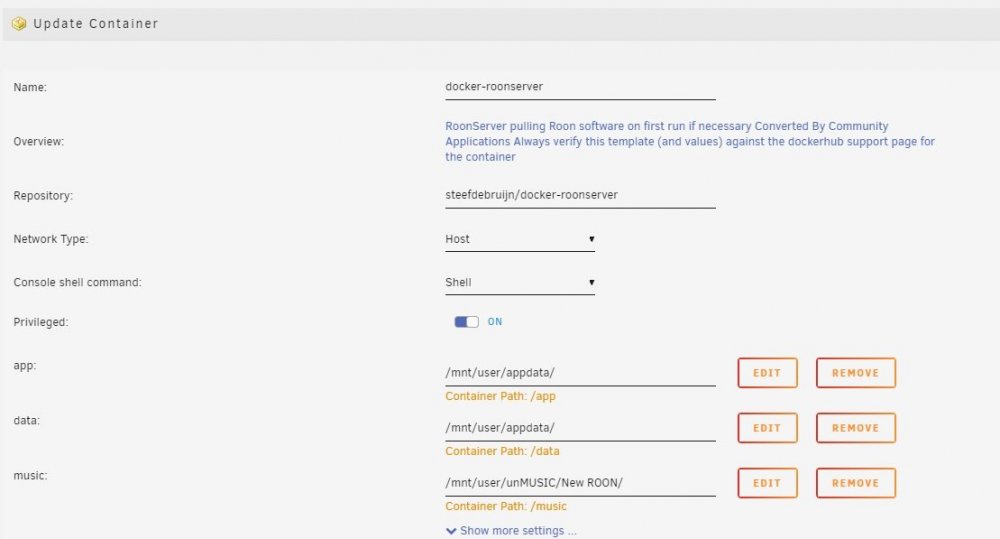The width and height of the screenshot is (1000, 539).
Task: Click the 'Container Path: /music' text
Action: point(506,506)
